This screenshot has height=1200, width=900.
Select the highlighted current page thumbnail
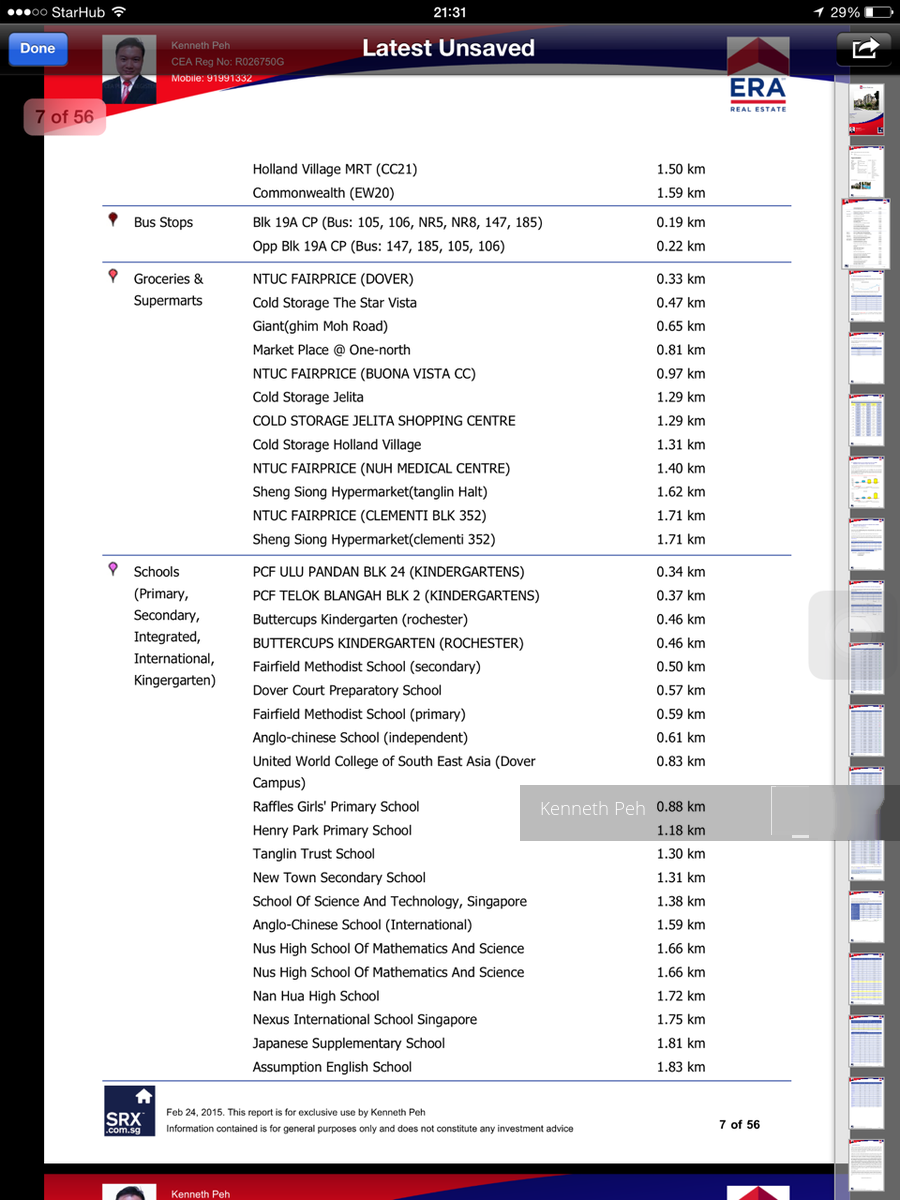point(866,233)
